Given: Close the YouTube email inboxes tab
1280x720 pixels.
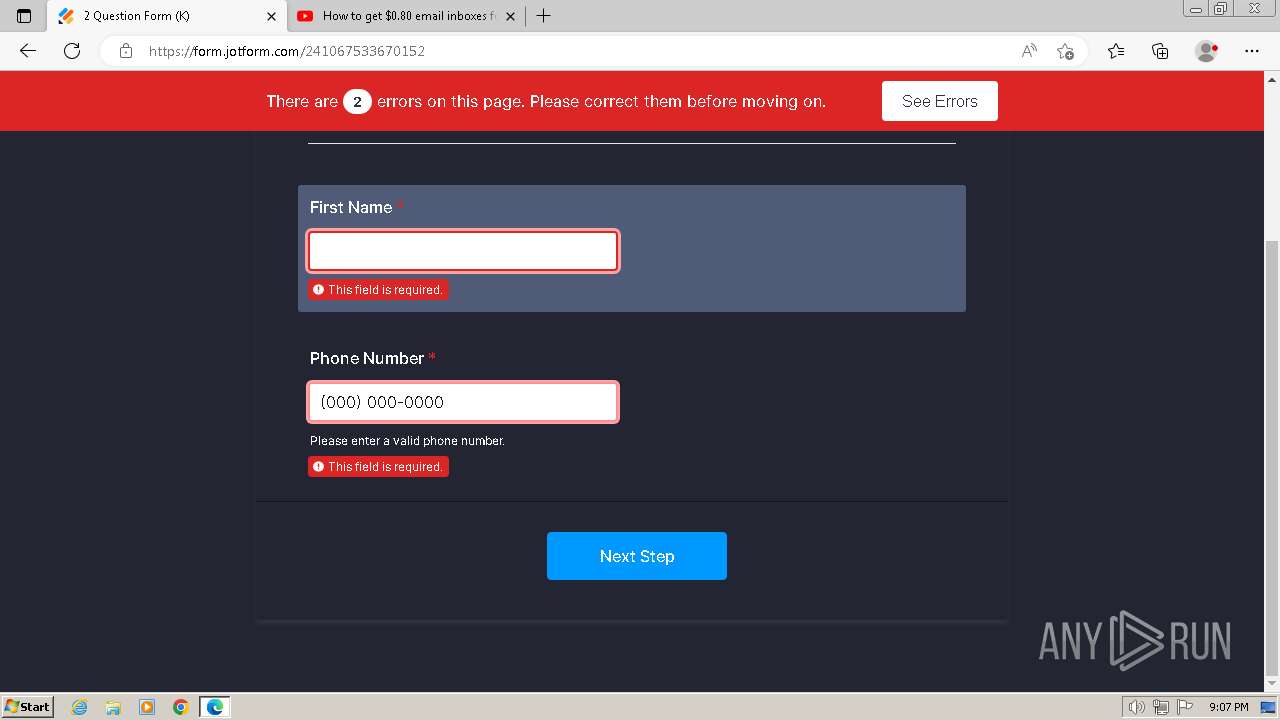Looking at the screenshot, I should coord(510,16).
